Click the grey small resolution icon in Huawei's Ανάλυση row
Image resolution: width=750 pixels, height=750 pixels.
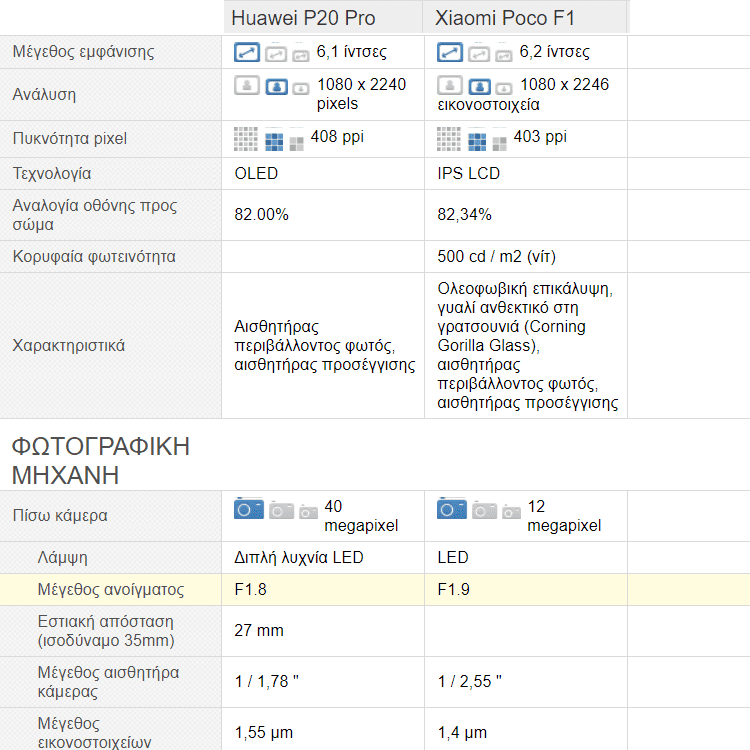click(x=301, y=89)
